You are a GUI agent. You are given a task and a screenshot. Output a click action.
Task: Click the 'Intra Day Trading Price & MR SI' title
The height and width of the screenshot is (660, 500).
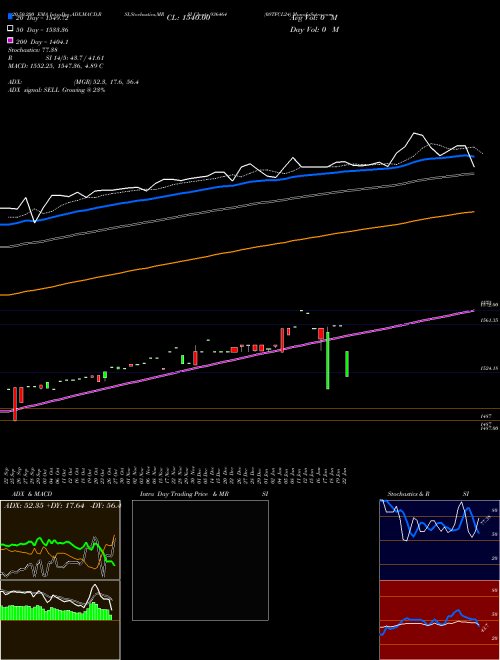[204, 494]
